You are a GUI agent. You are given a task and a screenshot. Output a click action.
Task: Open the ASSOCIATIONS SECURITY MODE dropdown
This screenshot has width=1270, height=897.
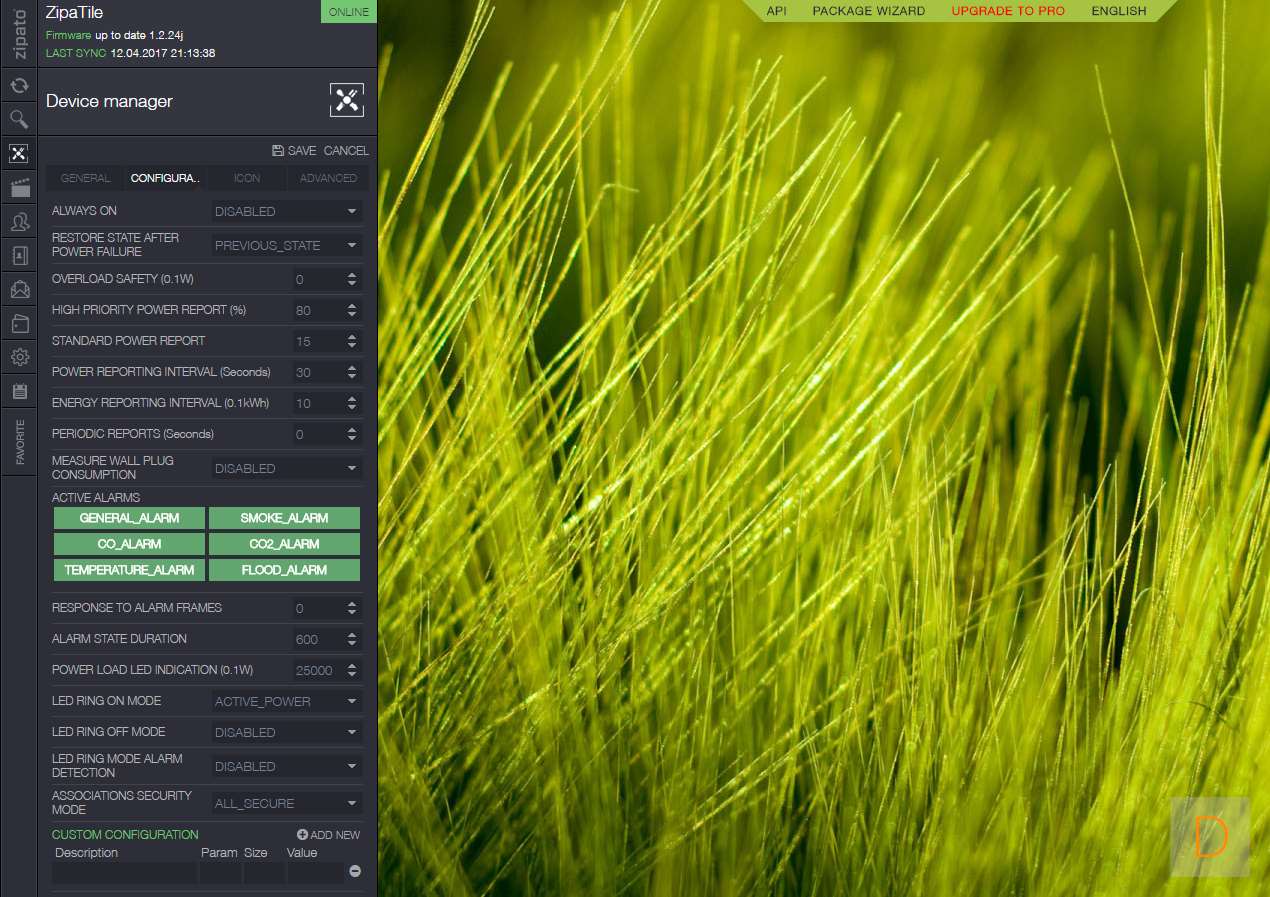click(287, 803)
